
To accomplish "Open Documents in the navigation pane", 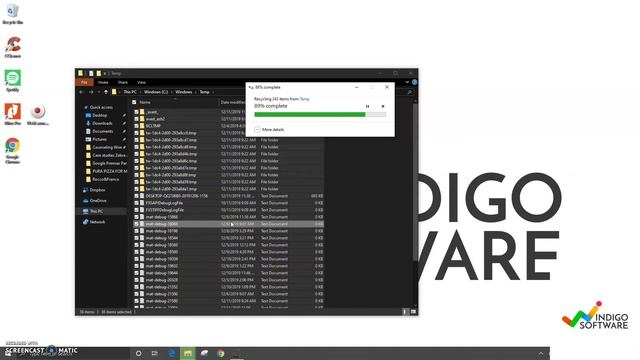I will coord(102,131).
